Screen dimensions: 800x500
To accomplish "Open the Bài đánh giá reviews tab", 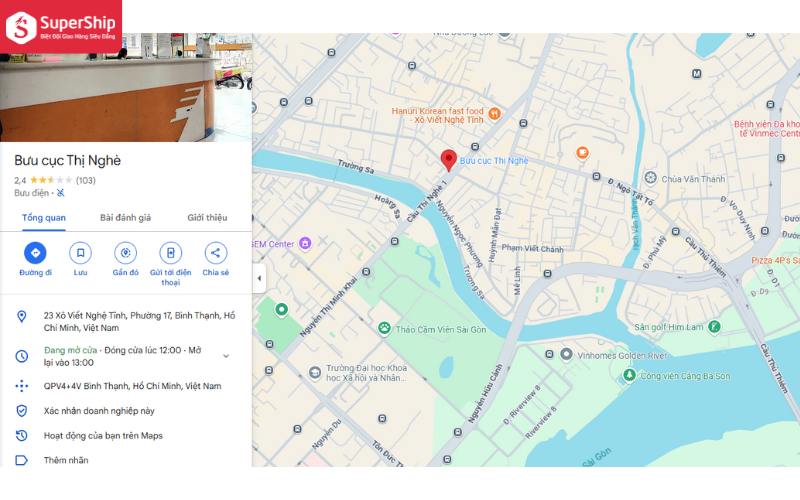I will coord(126,218).
